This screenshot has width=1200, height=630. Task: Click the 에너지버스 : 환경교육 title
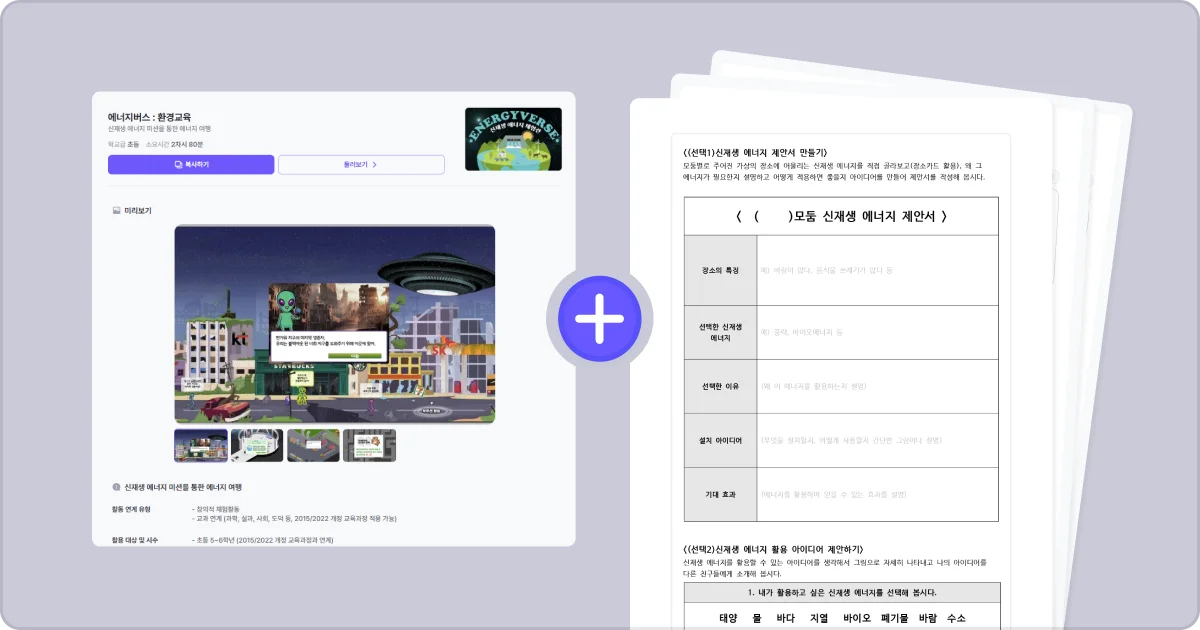147,116
